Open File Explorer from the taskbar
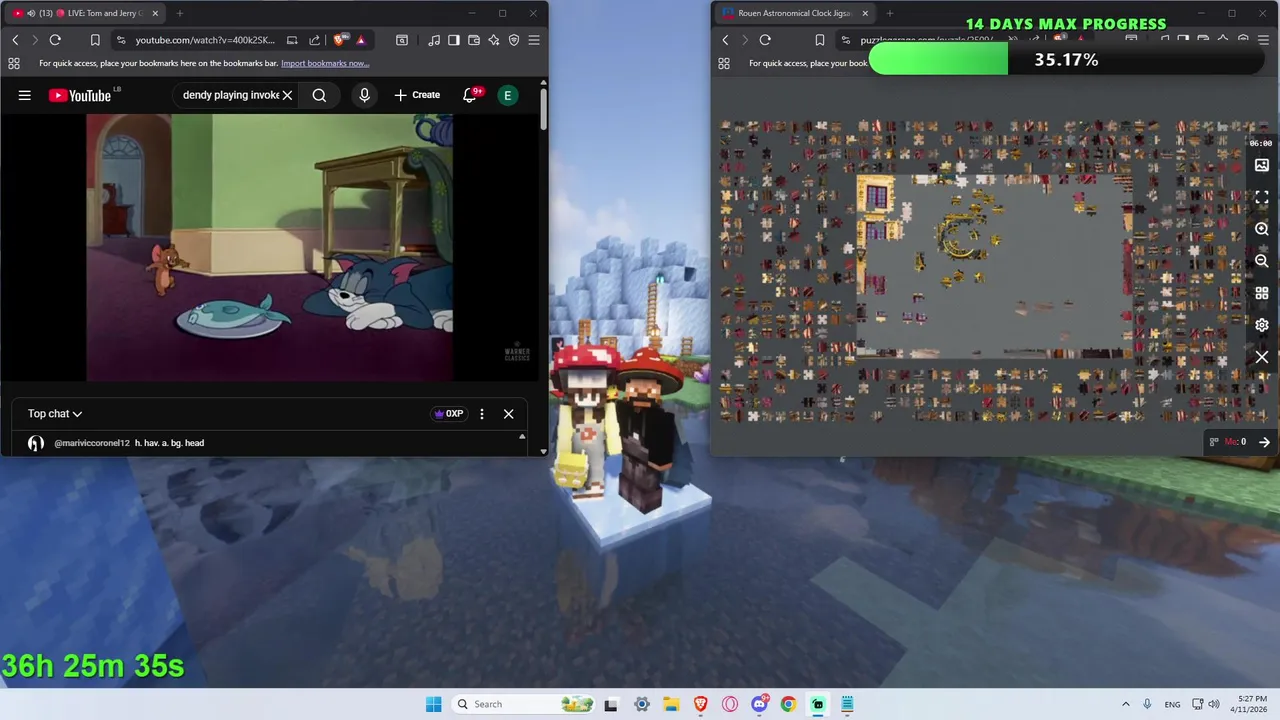 click(671, 704)
